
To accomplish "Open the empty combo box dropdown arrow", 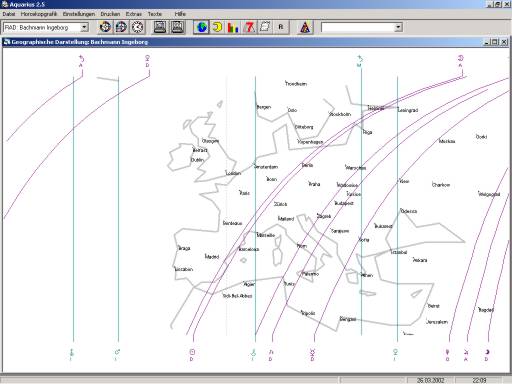I will 398,27.
